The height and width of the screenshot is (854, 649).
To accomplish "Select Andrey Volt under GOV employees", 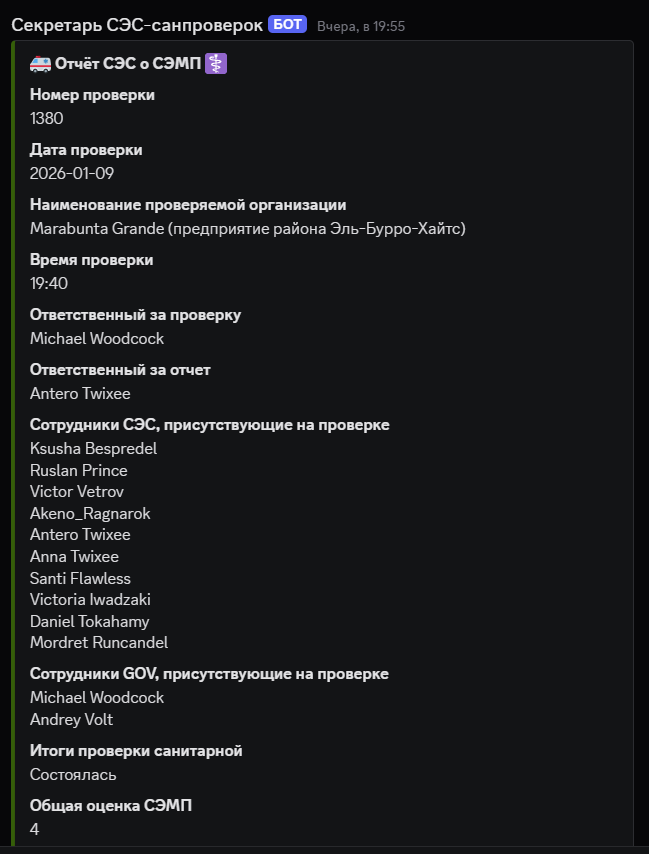I will (x=71, y=719).
